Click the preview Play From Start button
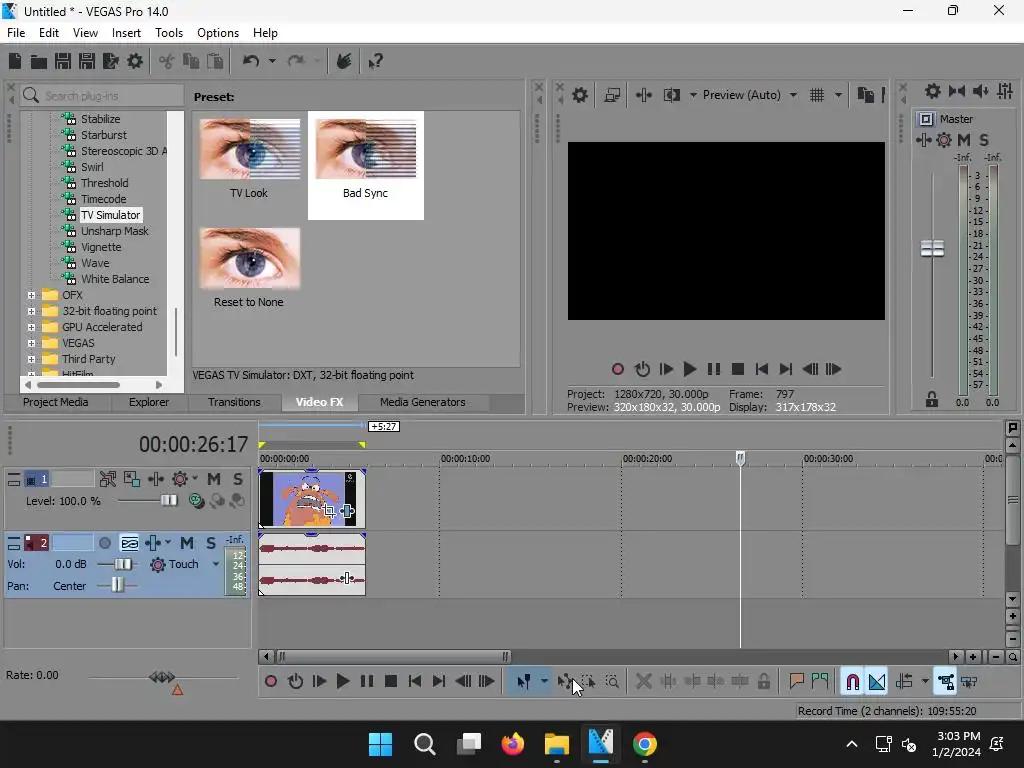This screenshot has width=1024, height=768. click(x=665, y=369)
